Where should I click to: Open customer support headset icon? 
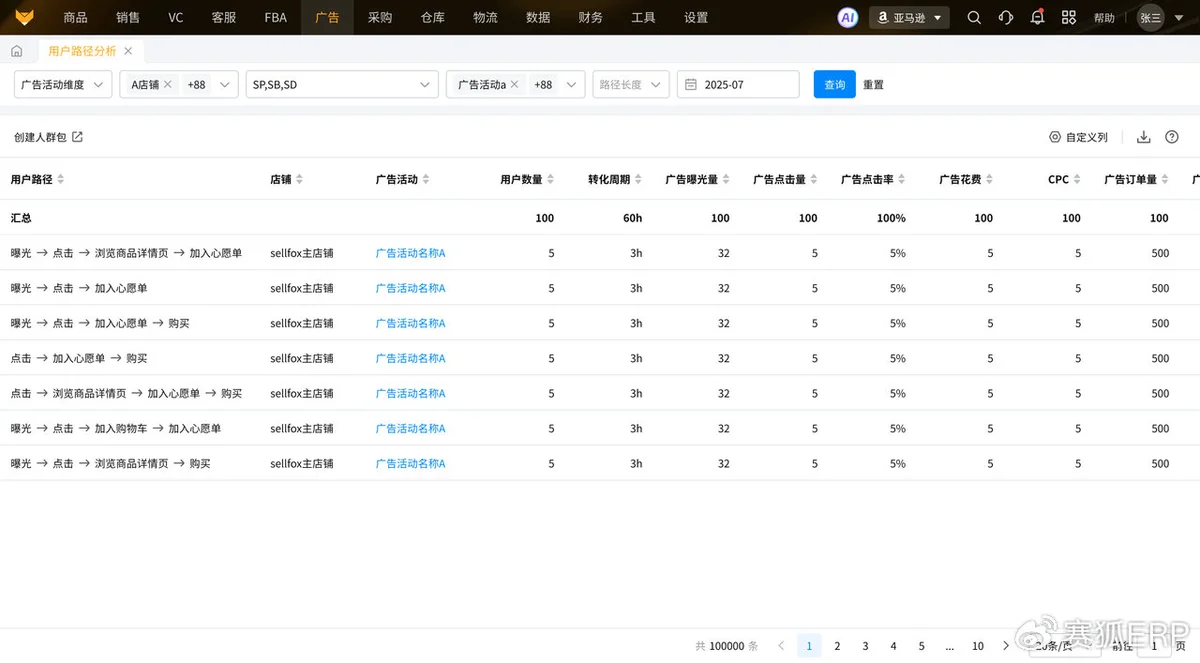tap(1006, 17)
